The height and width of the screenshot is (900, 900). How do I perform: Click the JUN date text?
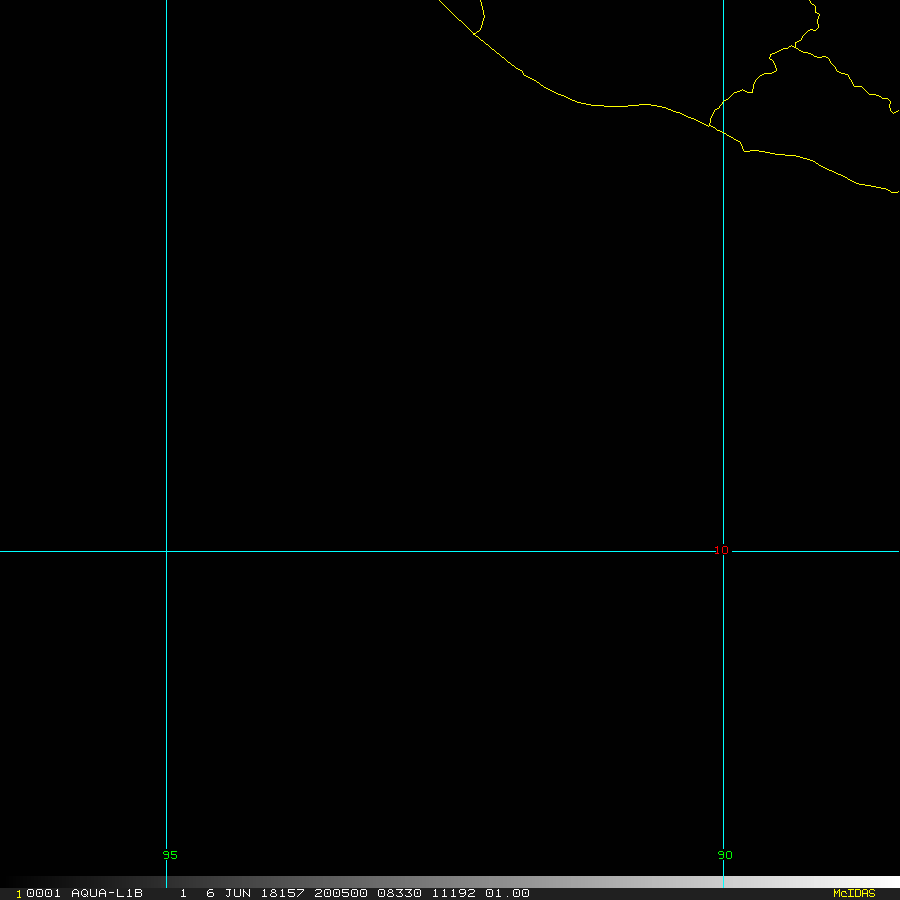236,893
